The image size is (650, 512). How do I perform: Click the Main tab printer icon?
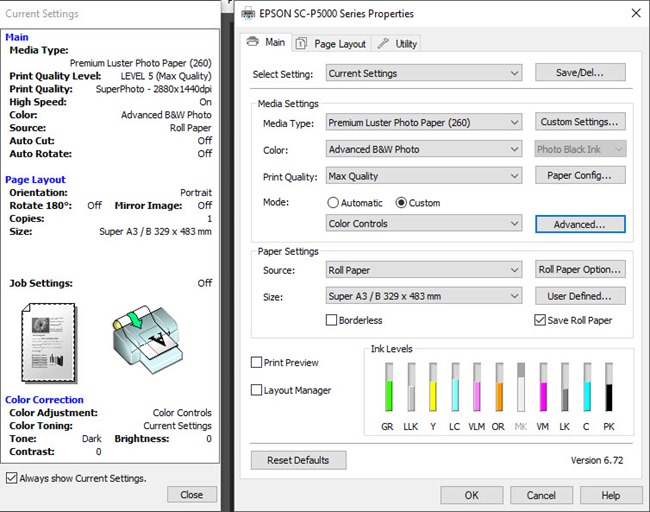[252, 41]
